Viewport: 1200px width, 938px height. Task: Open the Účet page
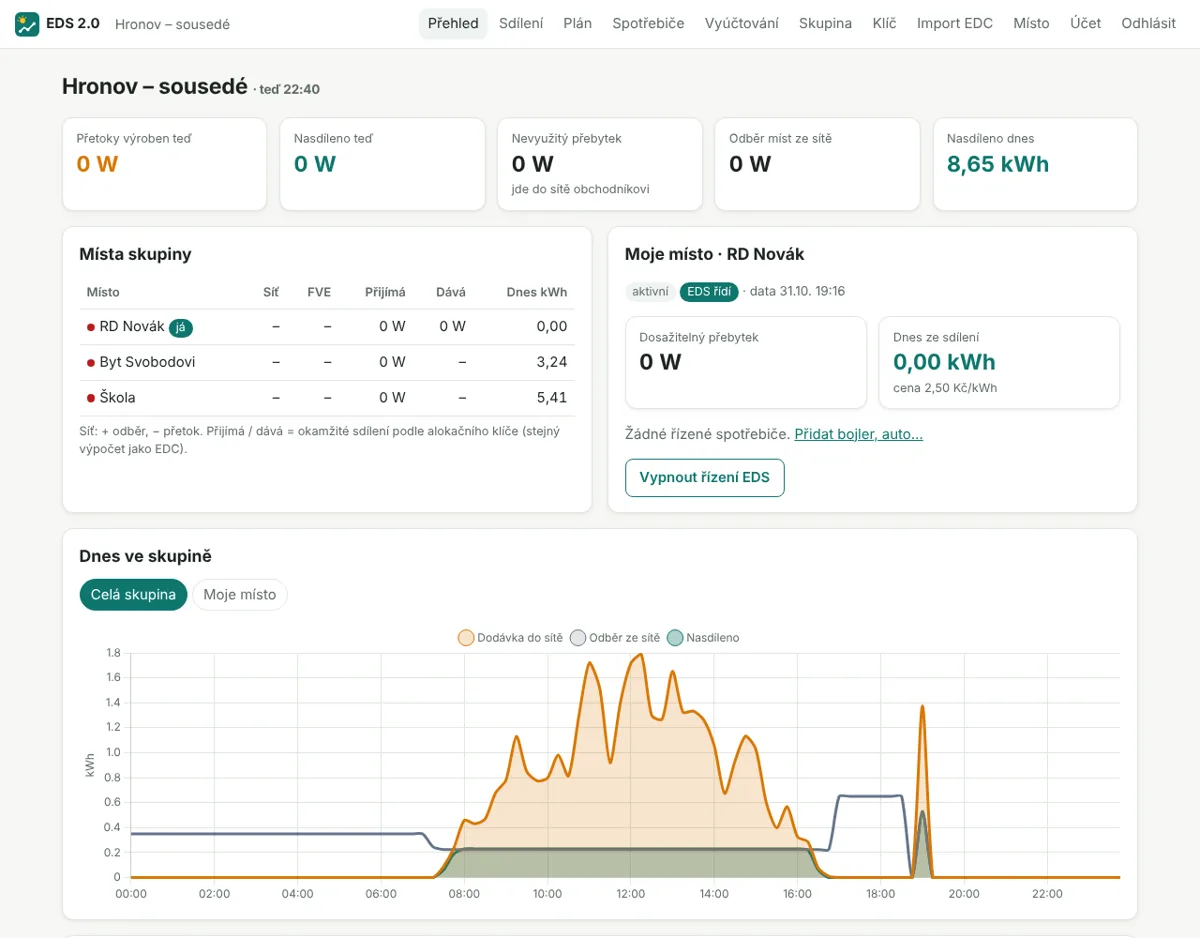click(x=1085, y=23)
